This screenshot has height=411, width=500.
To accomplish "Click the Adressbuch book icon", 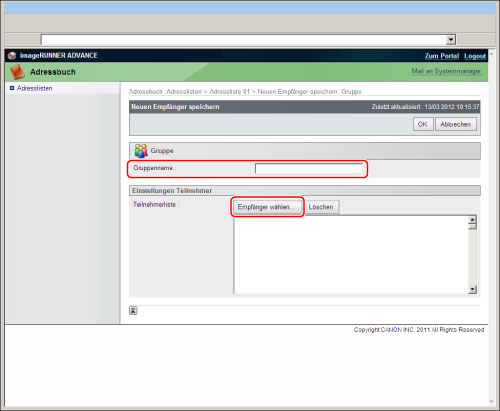I will (17, 72).
